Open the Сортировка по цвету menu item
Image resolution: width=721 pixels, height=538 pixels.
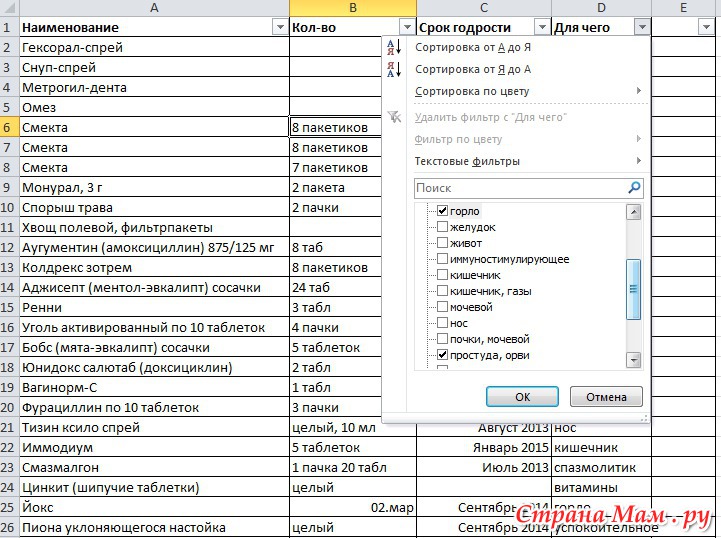(516, 91)
